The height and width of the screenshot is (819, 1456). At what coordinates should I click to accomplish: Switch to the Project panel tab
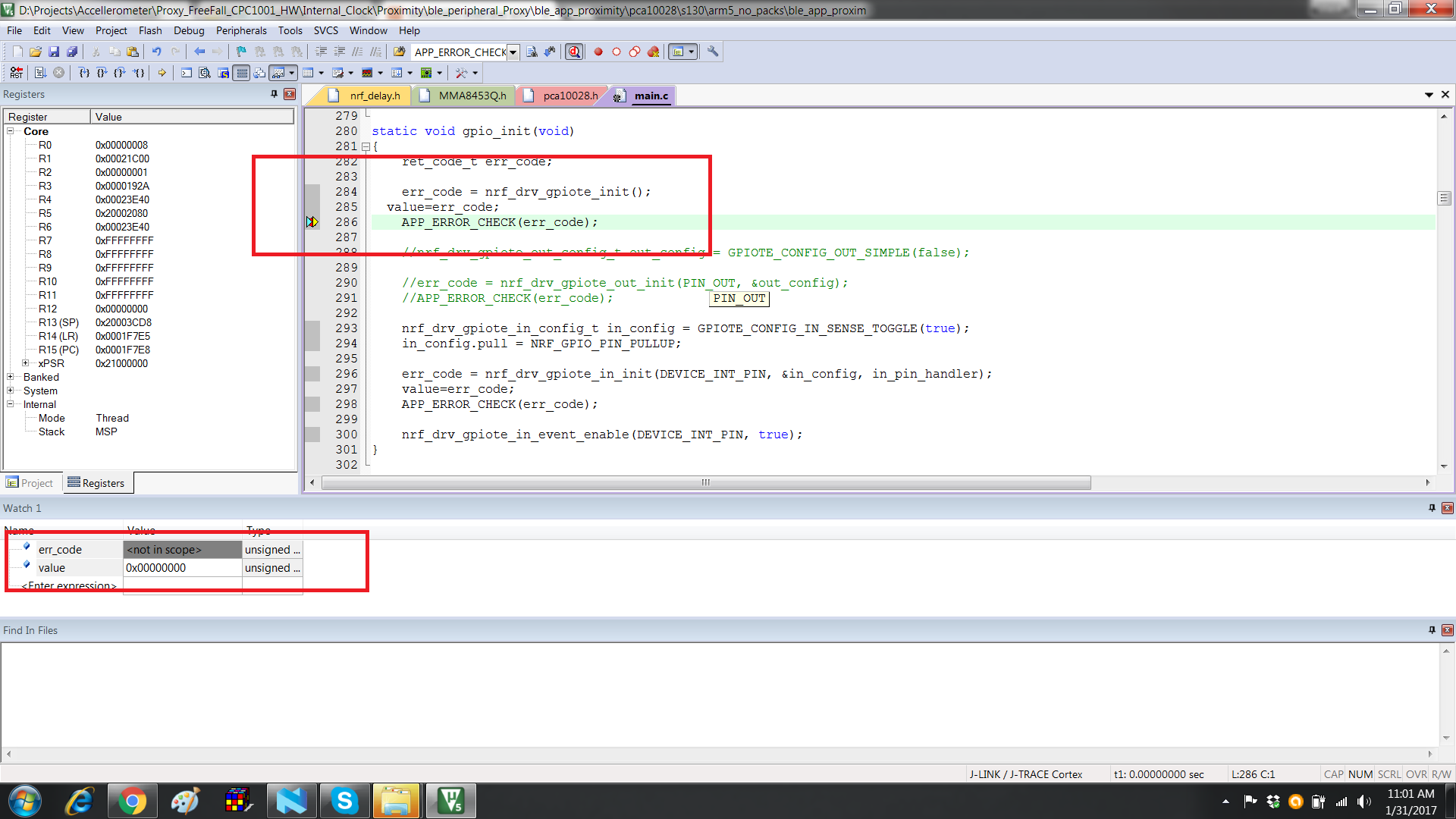point(30,483)
